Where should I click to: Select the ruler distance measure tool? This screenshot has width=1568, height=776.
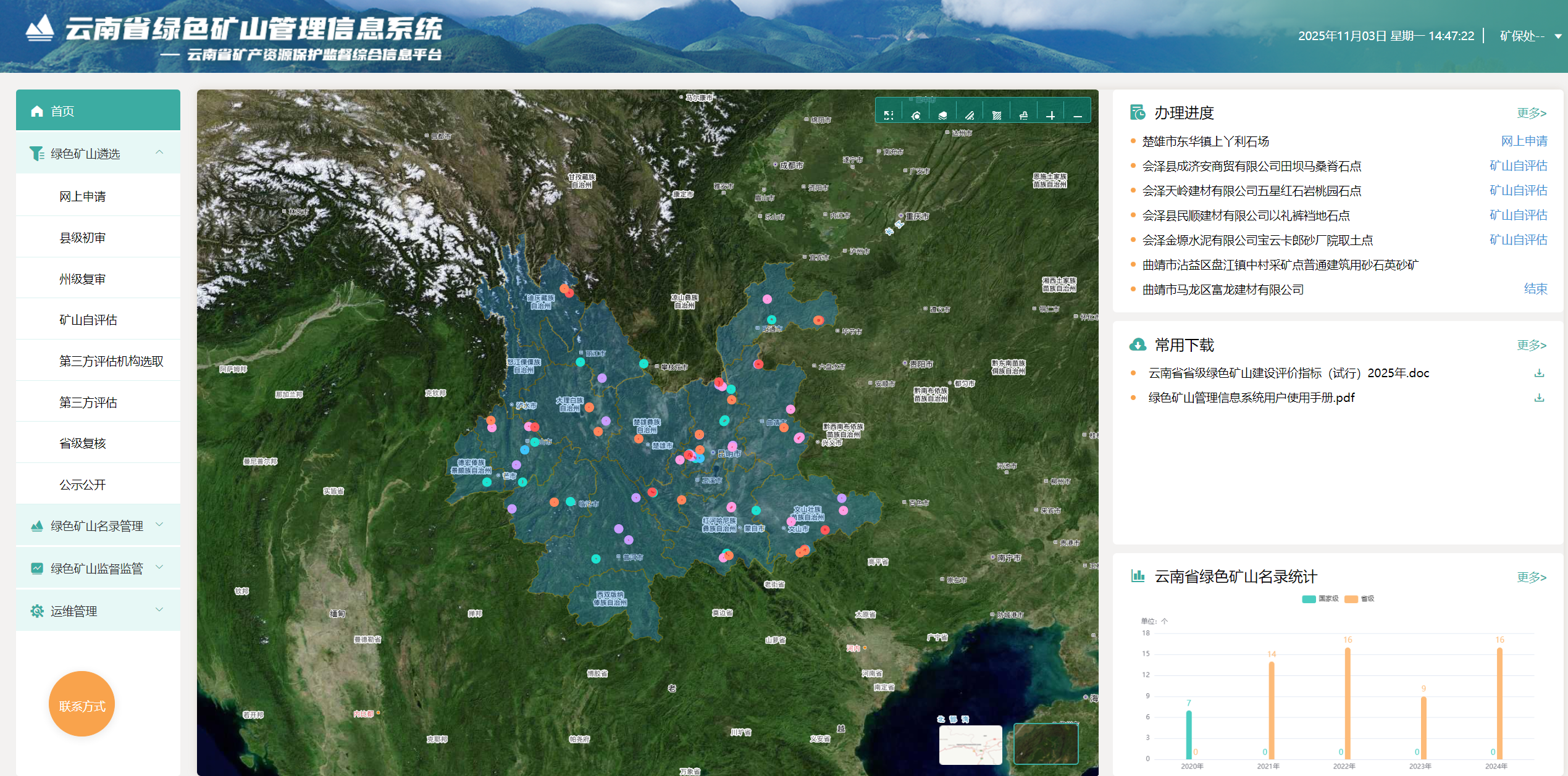coord(970,115)
